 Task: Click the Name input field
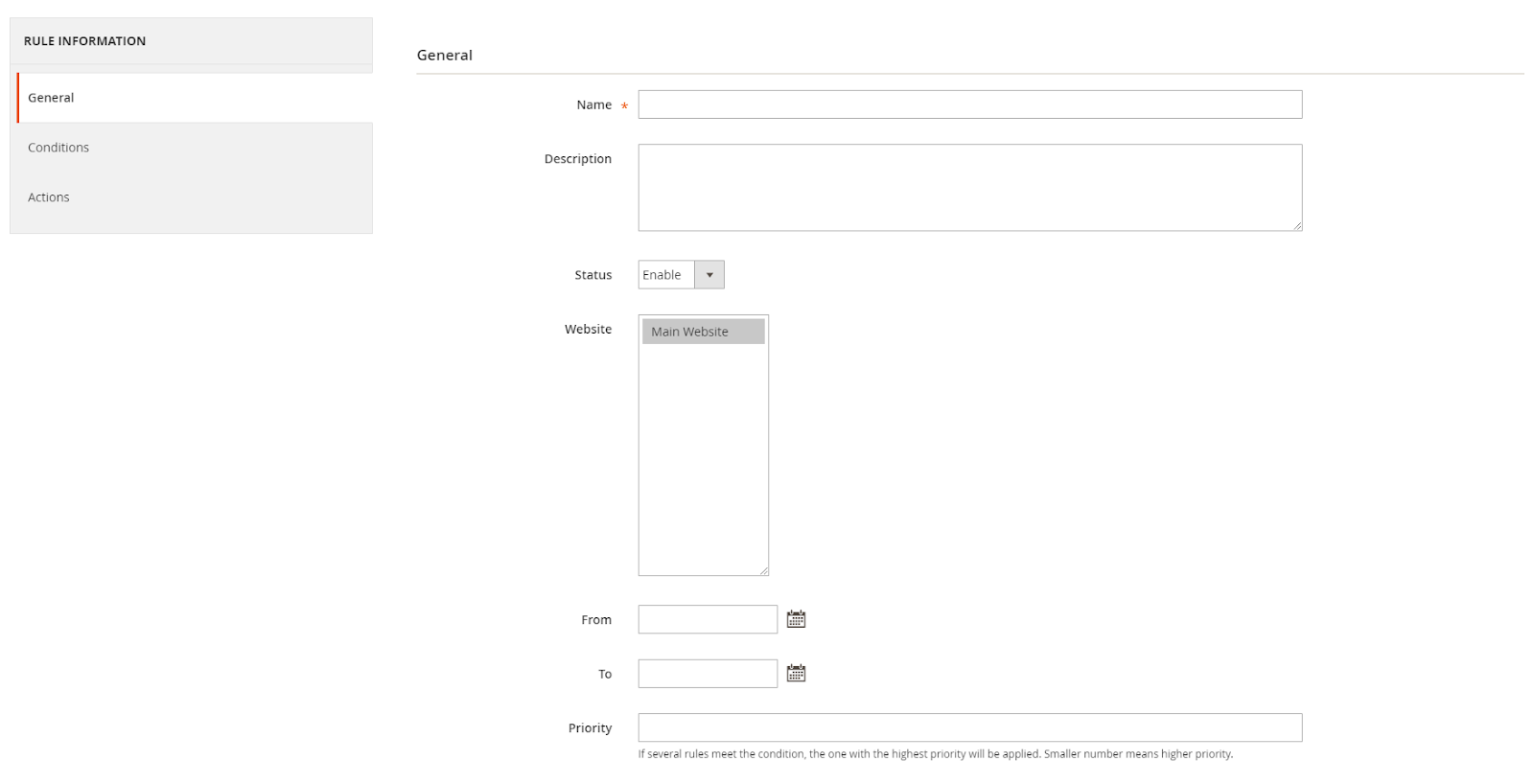tap(970, 104)
